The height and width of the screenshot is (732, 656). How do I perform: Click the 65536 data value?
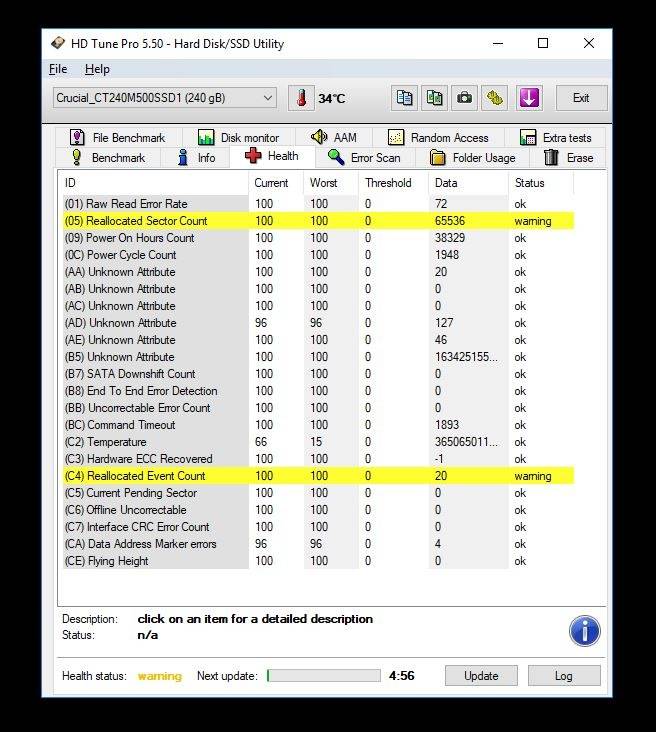[x=450, y=221]
